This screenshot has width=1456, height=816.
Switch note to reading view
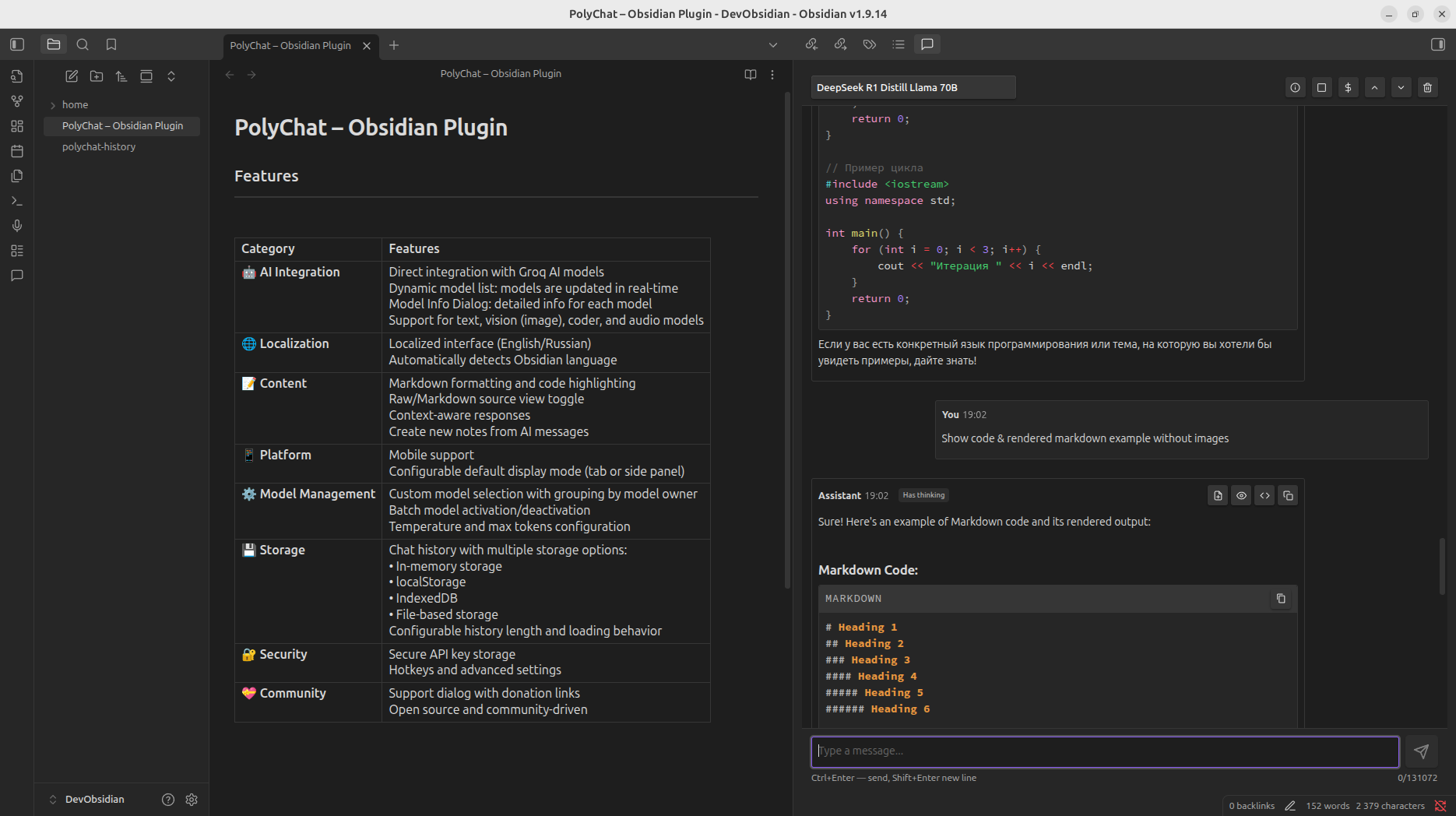751,75
